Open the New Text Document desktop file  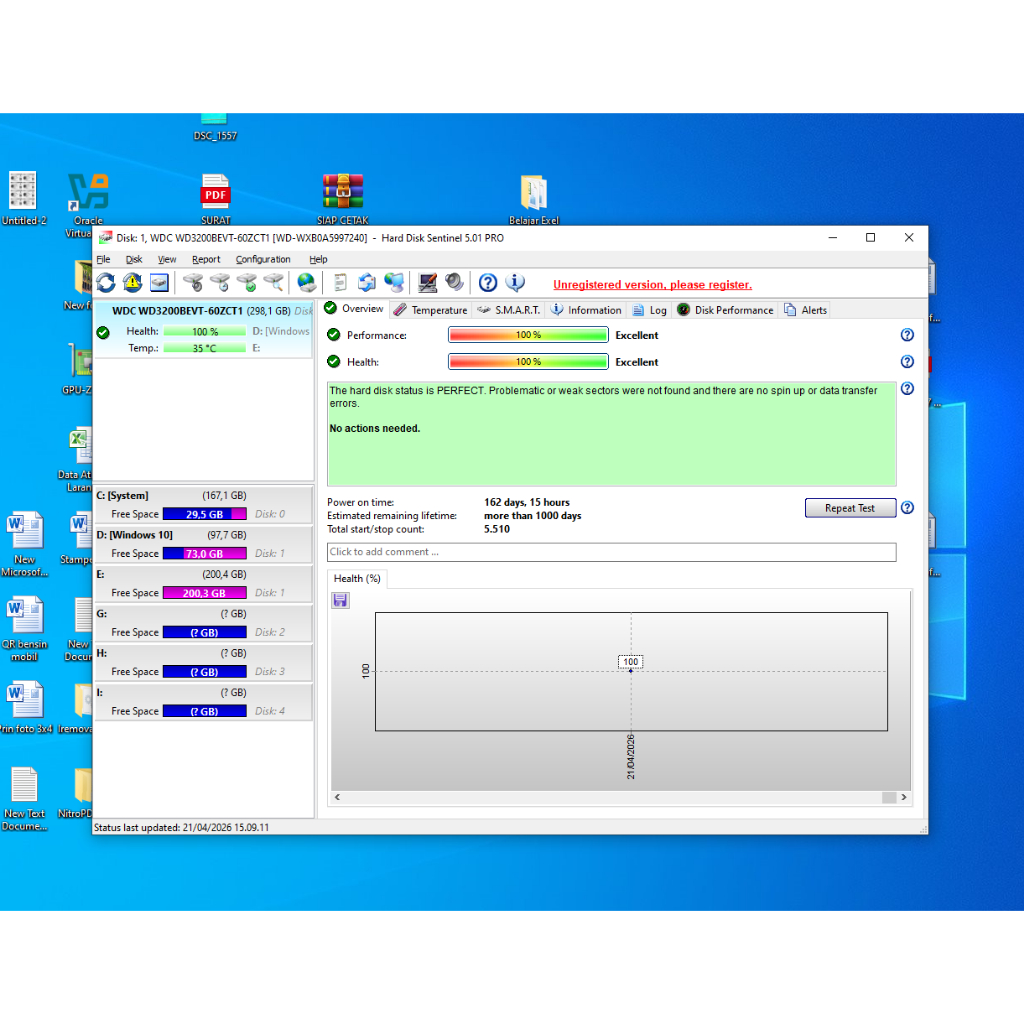[24, 798]
